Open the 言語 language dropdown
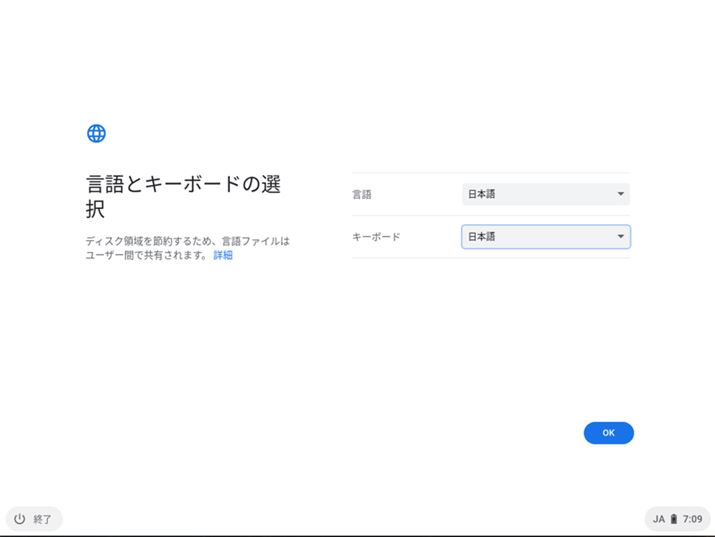Screen dimensions: 715x537 (546, 194)
